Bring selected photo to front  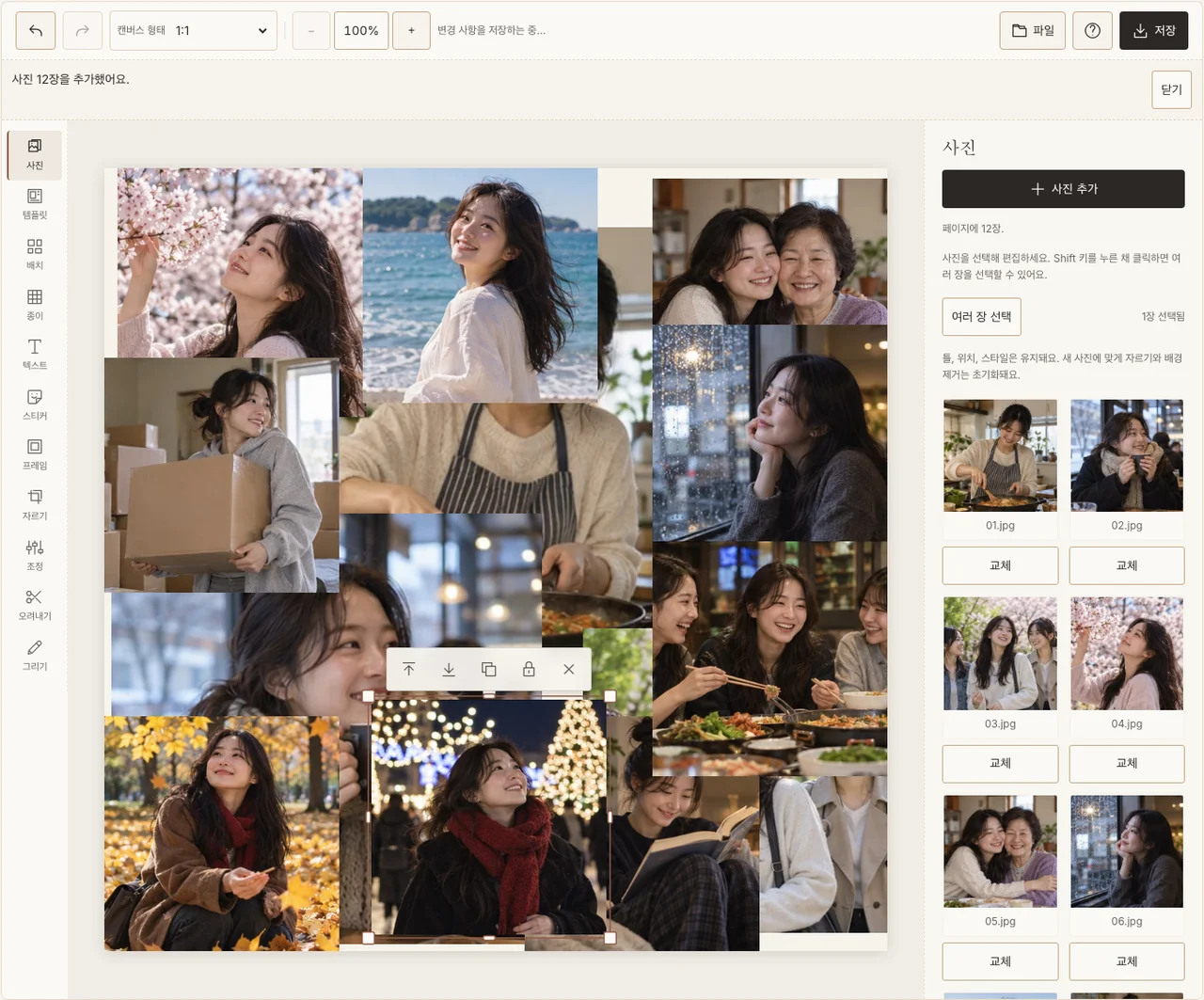(x=408, y=669)
